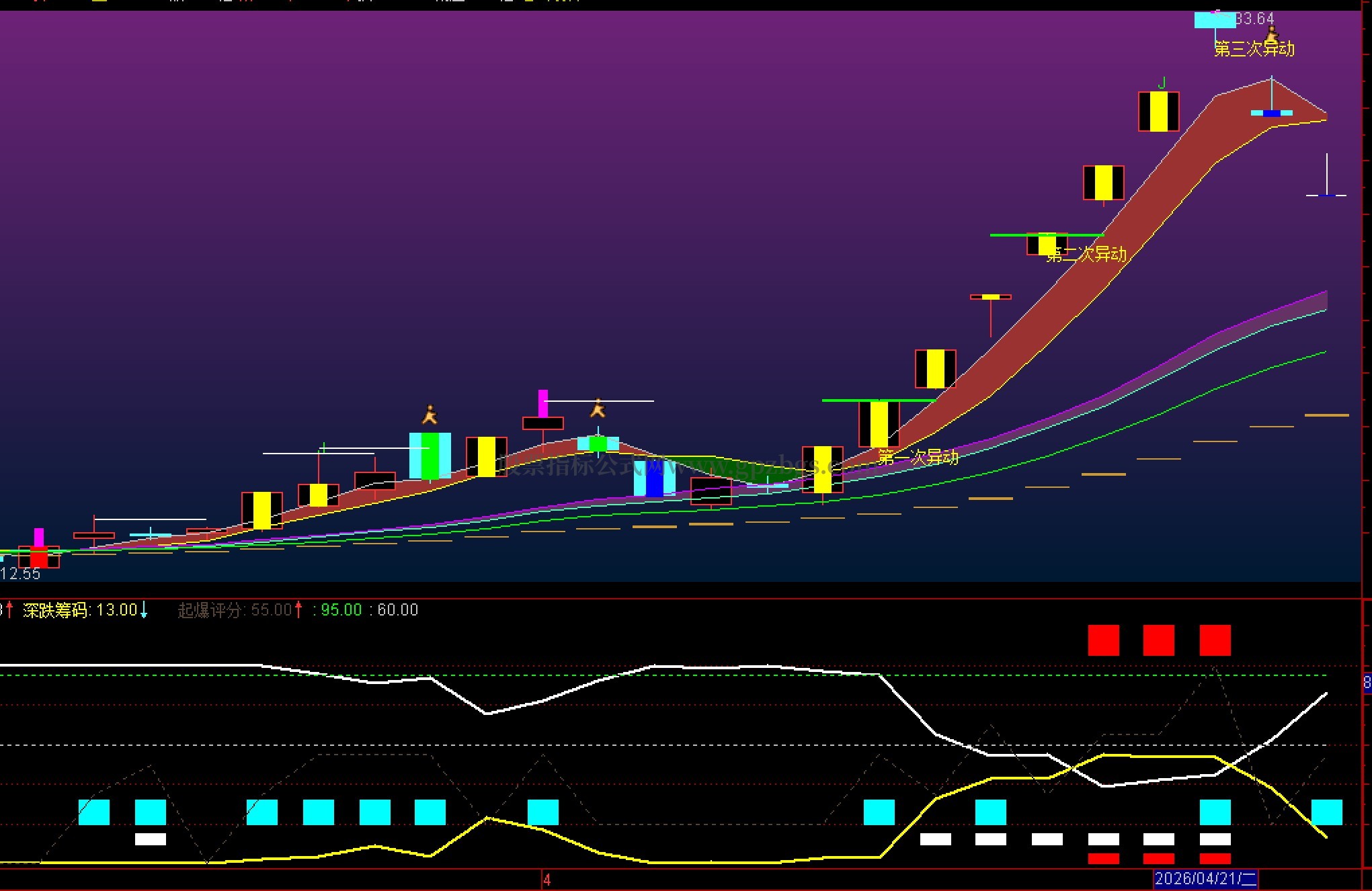
Task: Click the green J marker above candle
Action: 1162,83
